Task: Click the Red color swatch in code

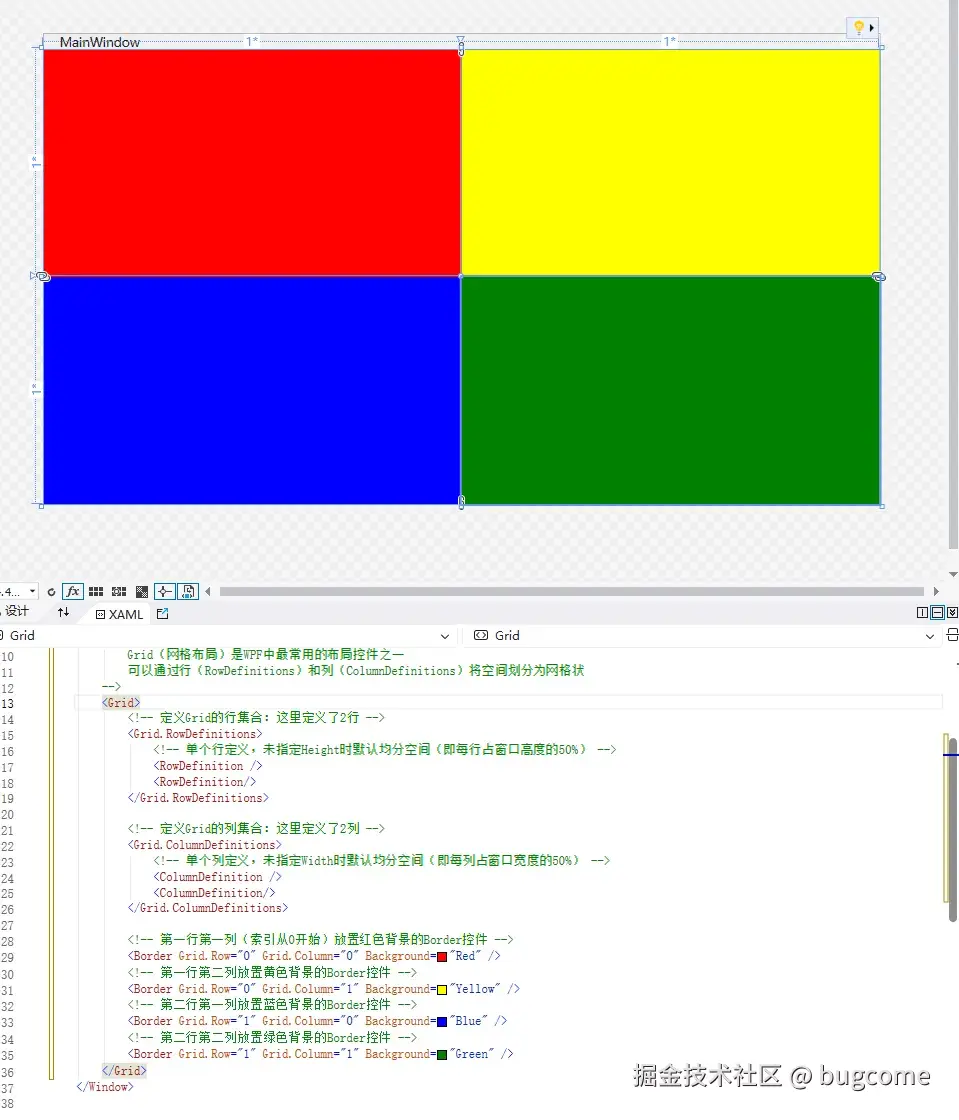Action: (442, 956)
